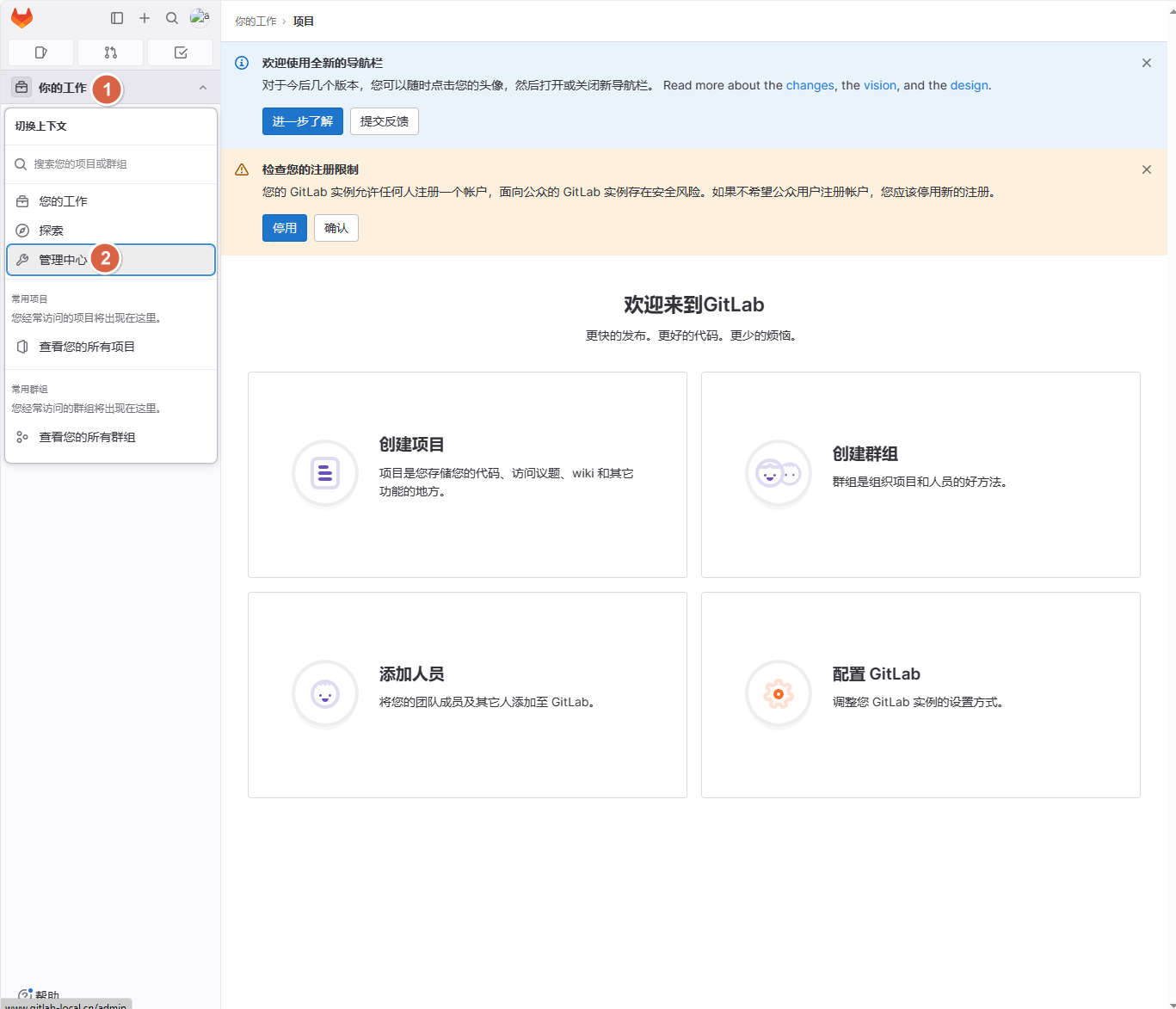Open the 配置 GitLab card
1176x1009 pixels.
(920, 695)
